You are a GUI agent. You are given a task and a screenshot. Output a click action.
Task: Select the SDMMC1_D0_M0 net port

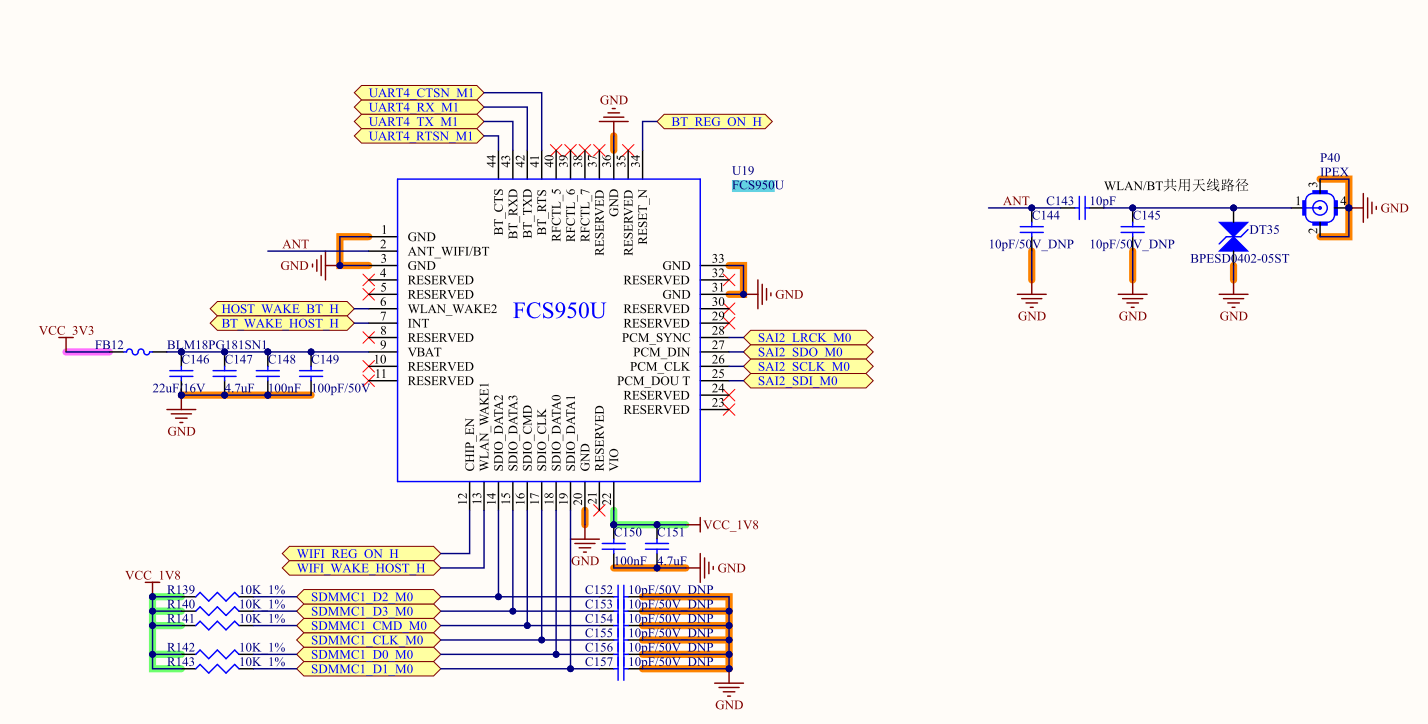coord(369,654)
